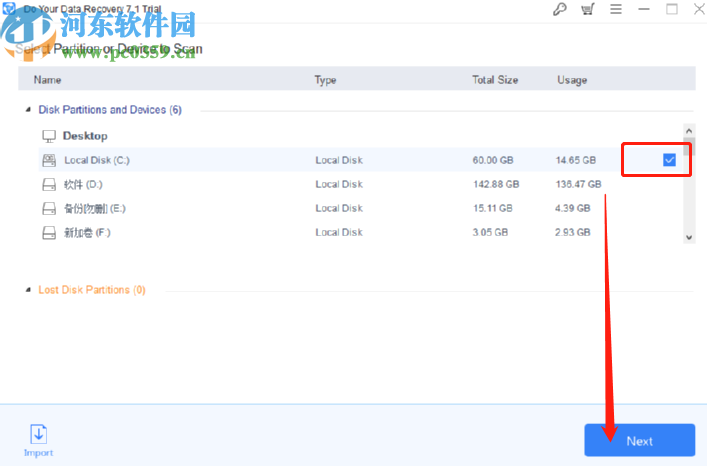Image resolution: width=707 pixels, height=466 pixels.
Task: Click the Type column header
Action: [325, 80]
